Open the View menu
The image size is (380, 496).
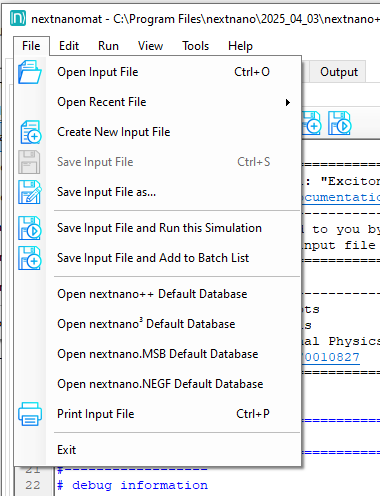point(150,46)
